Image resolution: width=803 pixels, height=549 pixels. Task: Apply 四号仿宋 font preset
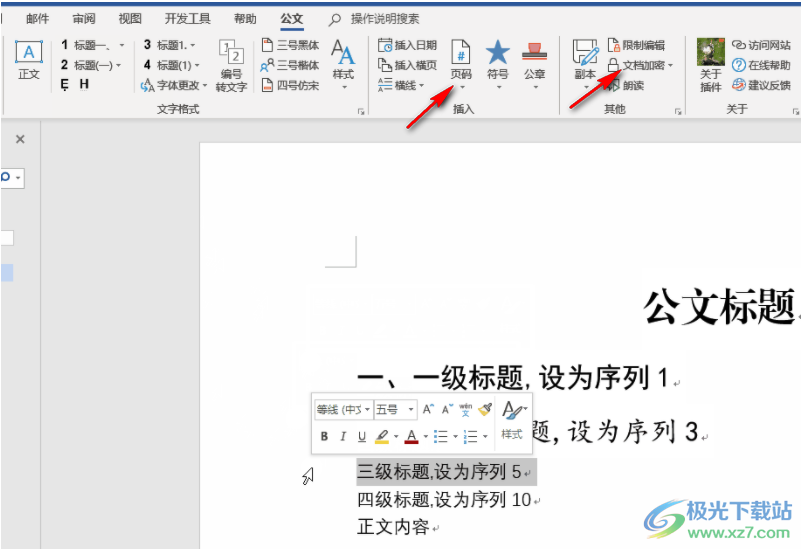click(x=290, y=85)
